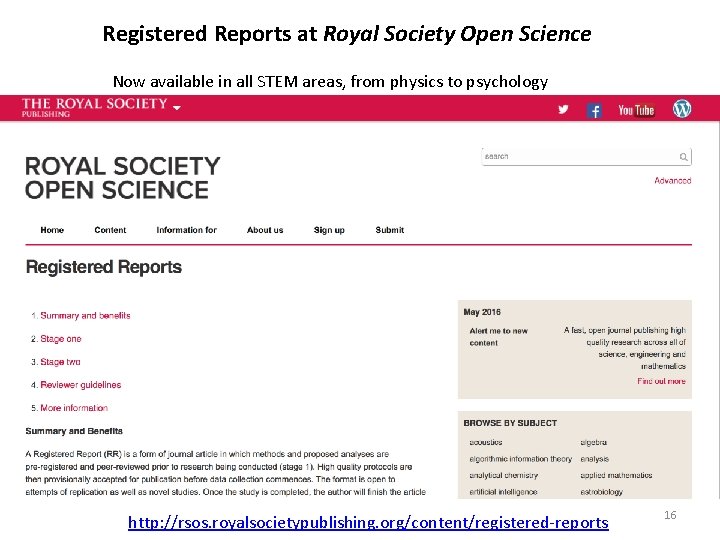Click slide number 16

pos(670,515)
